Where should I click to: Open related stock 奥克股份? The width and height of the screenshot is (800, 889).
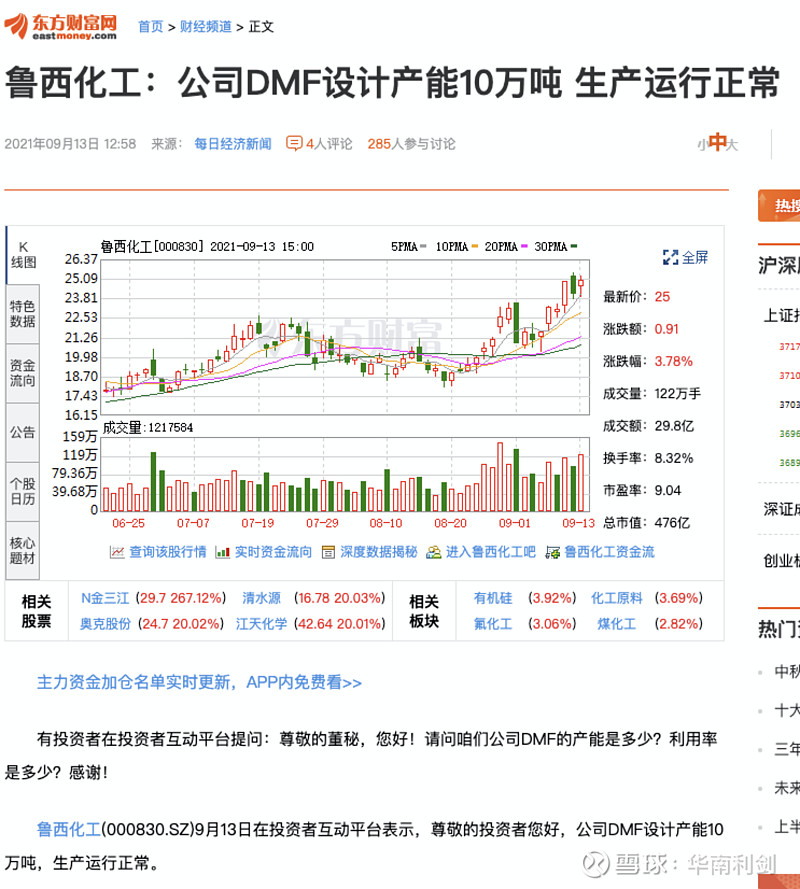coord(105,624)
